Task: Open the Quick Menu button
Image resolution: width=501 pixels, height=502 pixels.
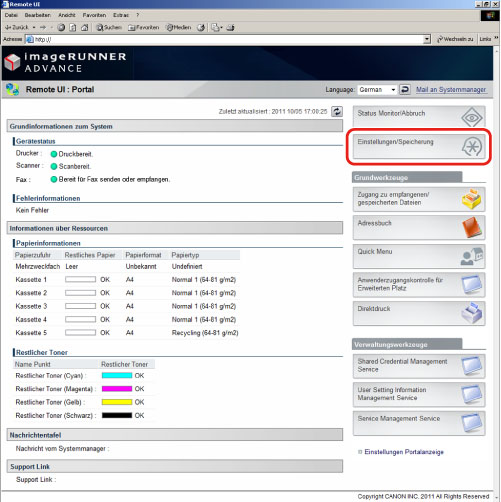Action: pyautogui.click(x=419, y=256)
